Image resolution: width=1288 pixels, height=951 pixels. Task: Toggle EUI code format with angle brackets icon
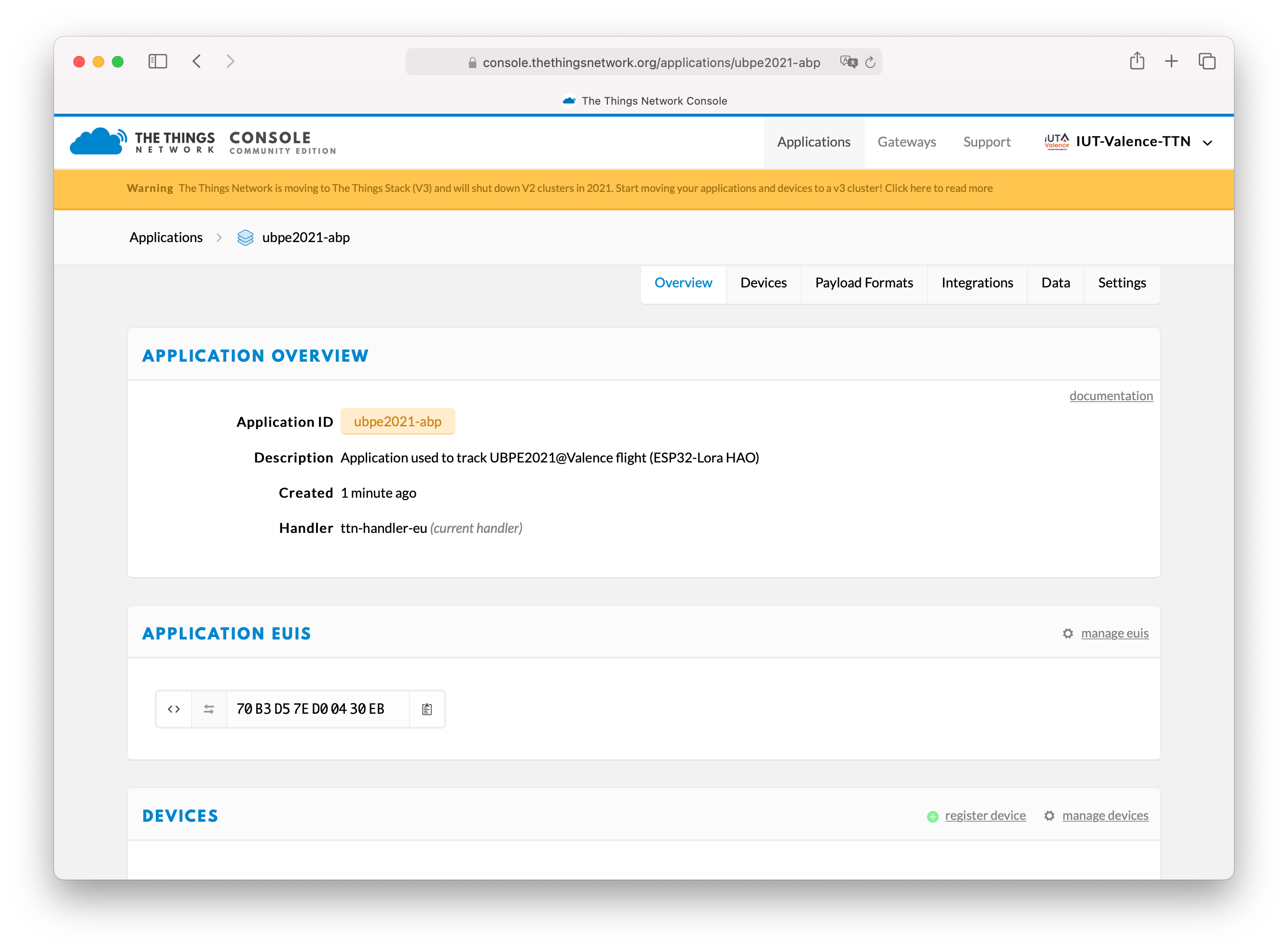coord(174,709)
